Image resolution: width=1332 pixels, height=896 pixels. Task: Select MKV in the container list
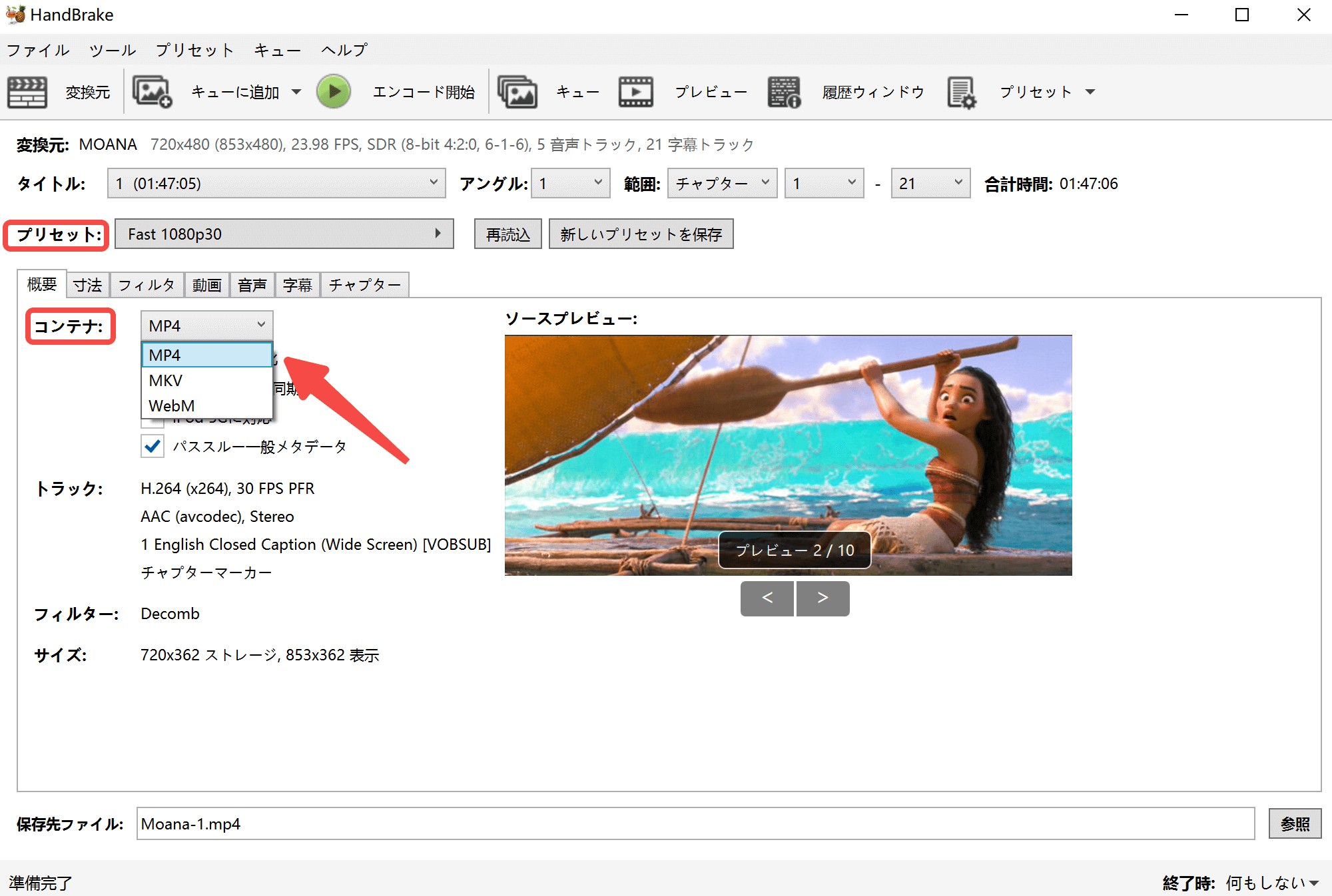pyautogui.click(x=207, y=380)
